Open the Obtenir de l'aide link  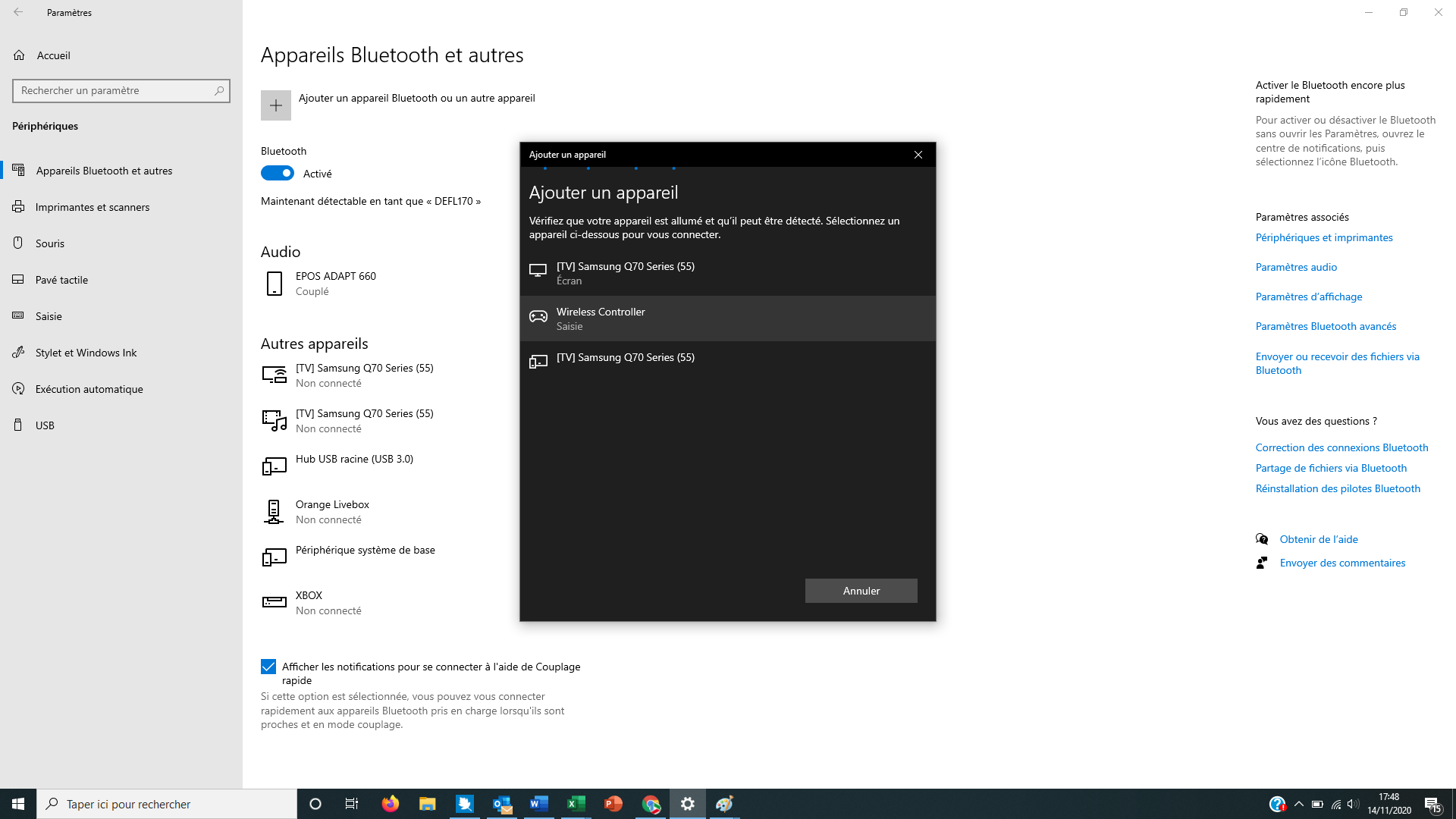[x=1318, y=539]
